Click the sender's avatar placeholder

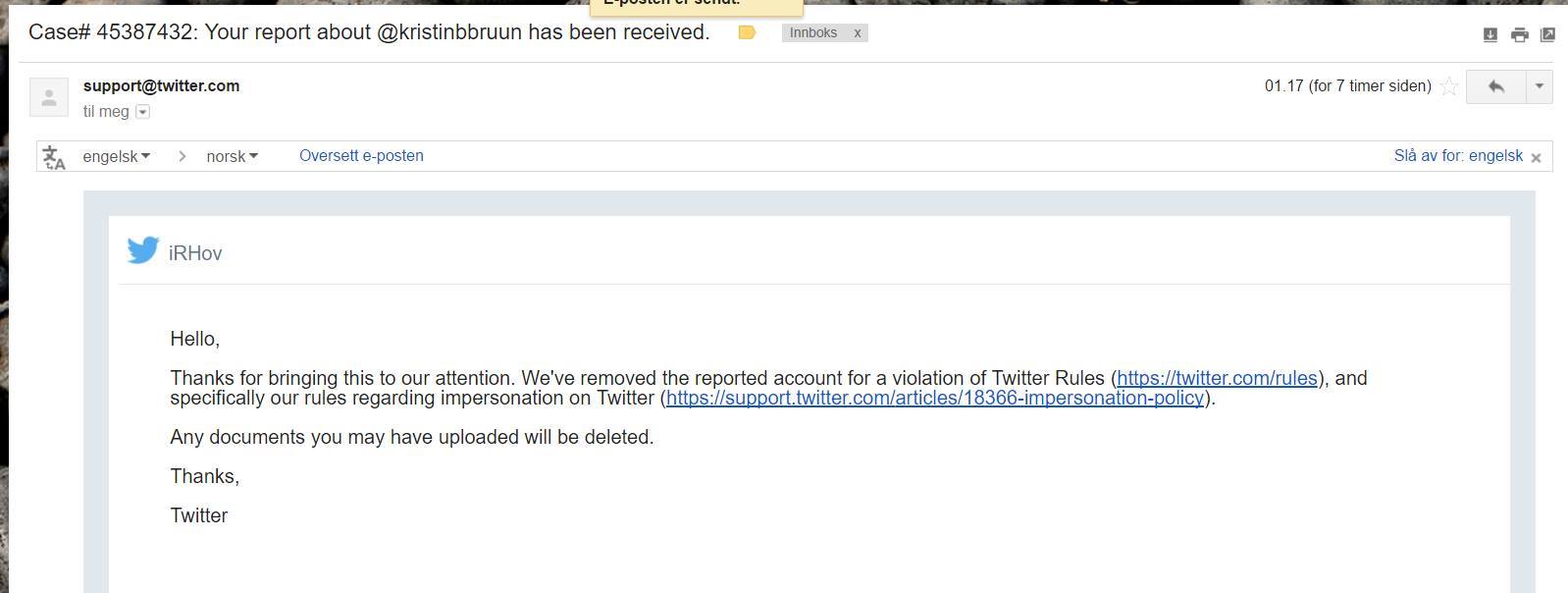point(49,96)
